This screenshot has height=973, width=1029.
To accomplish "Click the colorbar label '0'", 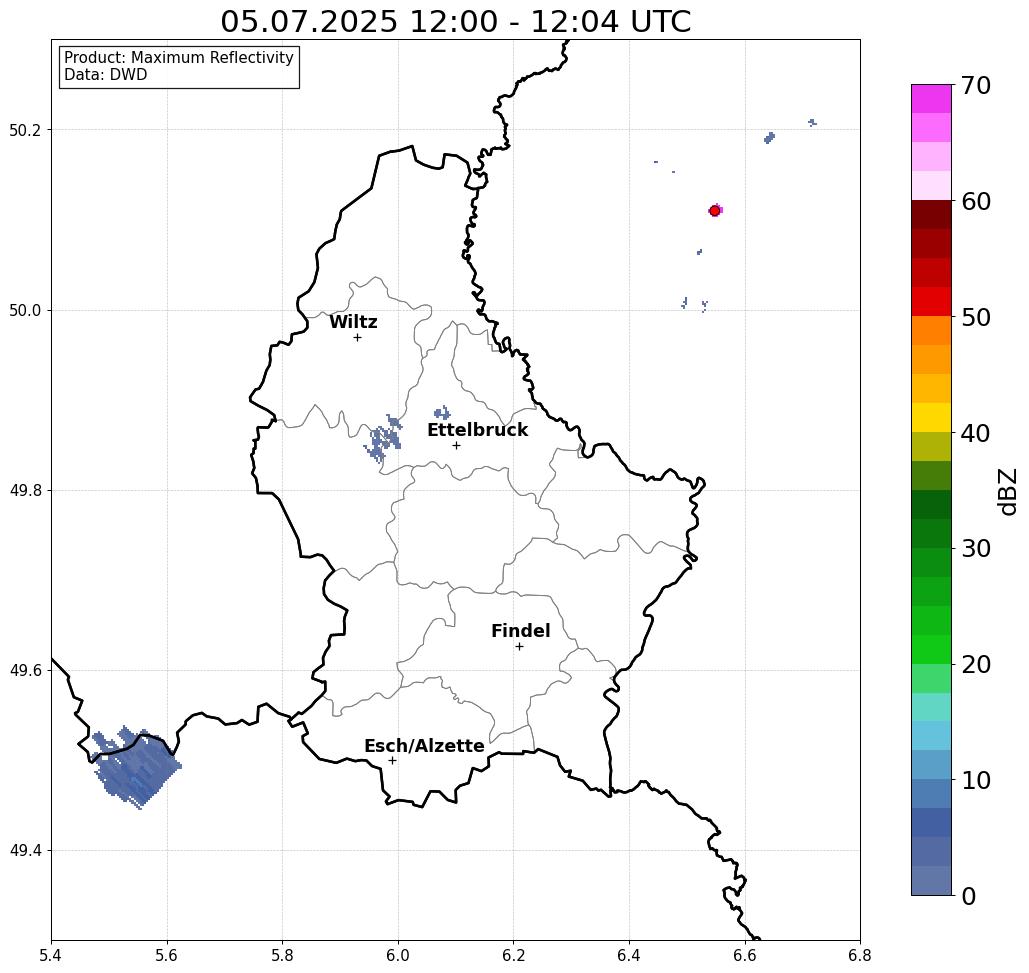I will [x=969, y=896].
